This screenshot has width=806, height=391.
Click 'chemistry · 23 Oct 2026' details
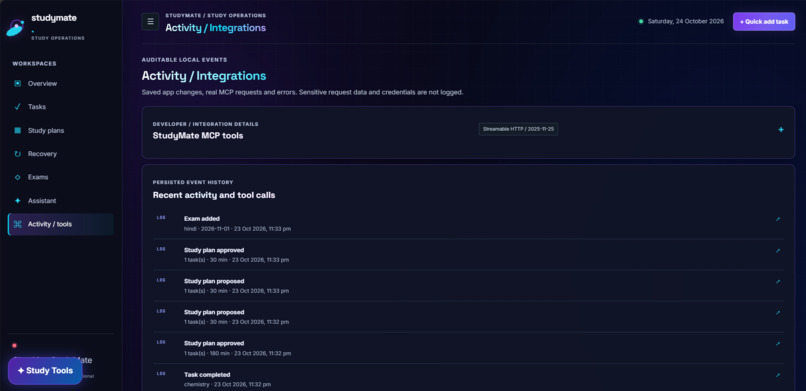pyautogui.click(x=227, y=384)
